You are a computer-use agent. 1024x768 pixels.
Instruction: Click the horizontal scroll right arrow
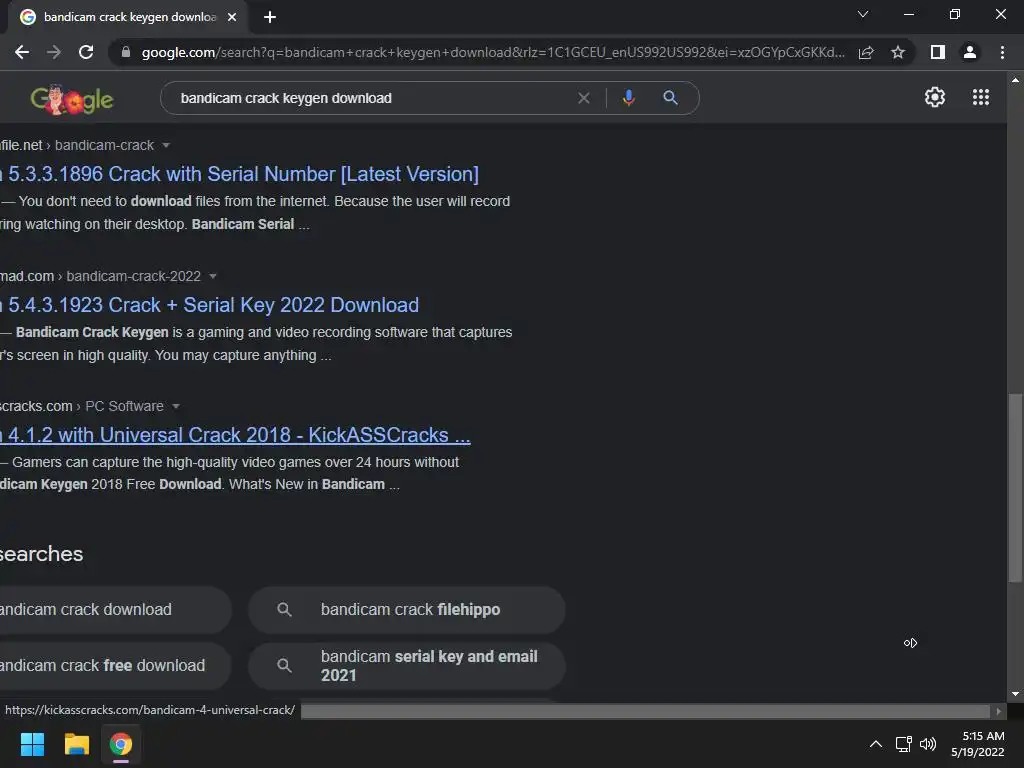coord(999,711)
